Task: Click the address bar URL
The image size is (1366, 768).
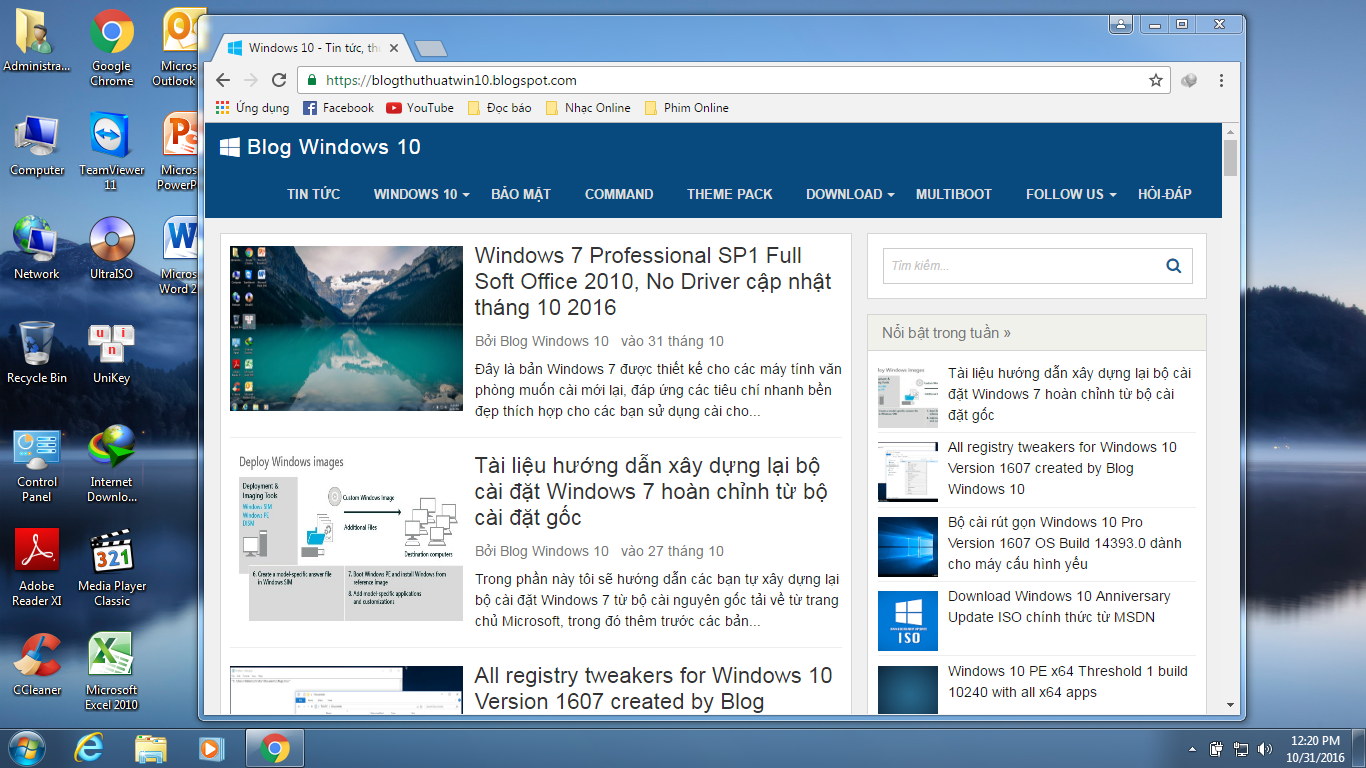Action: click(x=451, y=80)
